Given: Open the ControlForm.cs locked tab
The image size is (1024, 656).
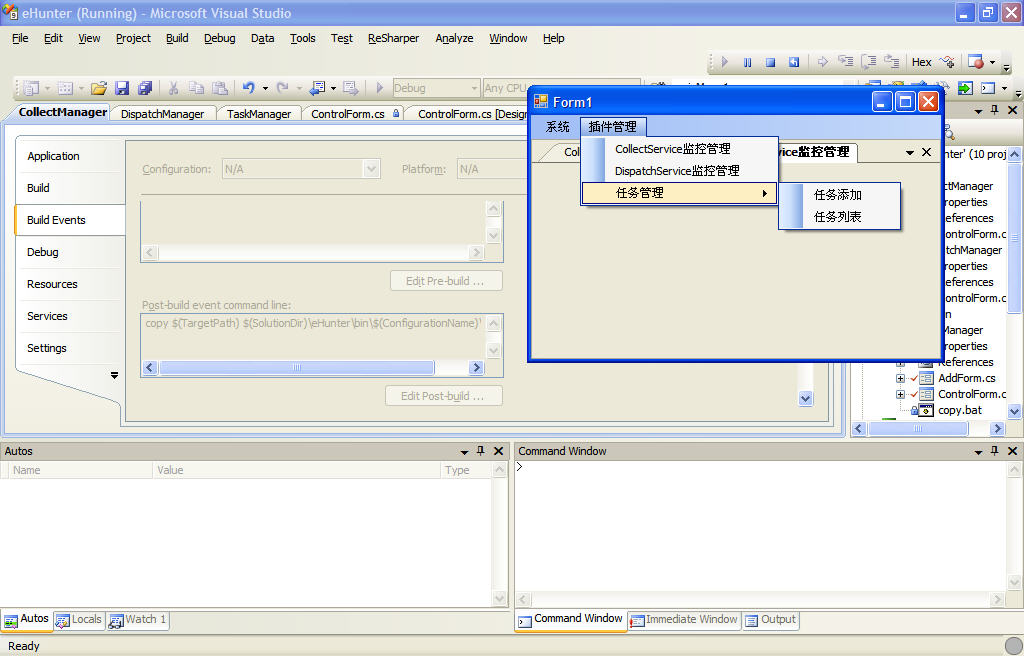Looking at the screenshot, I should tap(354, 114).
